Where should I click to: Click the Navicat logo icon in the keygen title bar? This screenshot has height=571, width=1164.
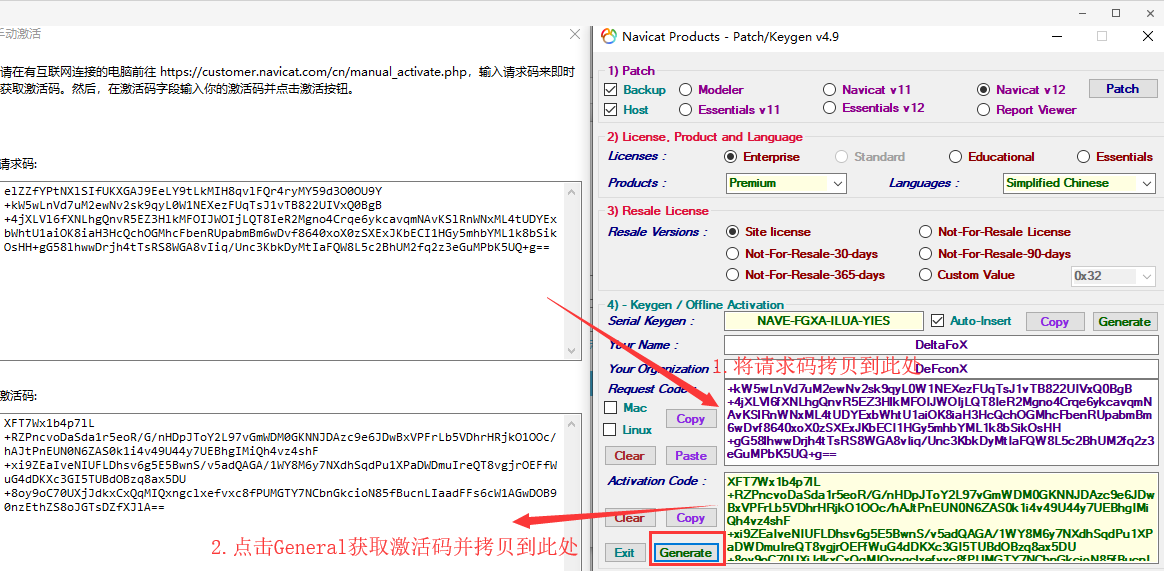pyautogui.click(x=609, y=36)
